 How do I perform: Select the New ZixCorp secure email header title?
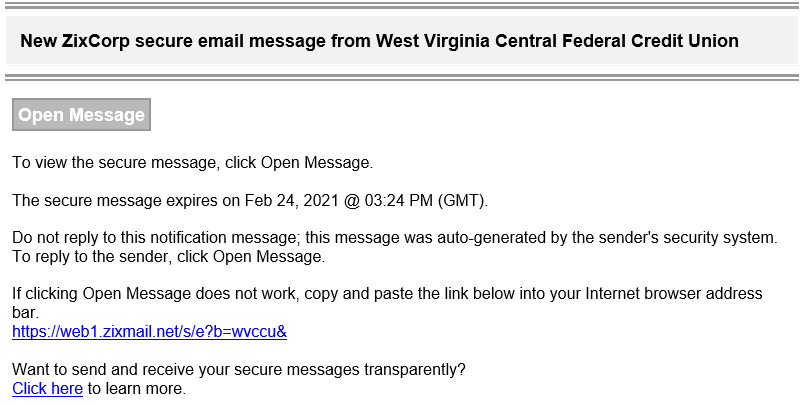pyautogui.click(x=379, y=41)
